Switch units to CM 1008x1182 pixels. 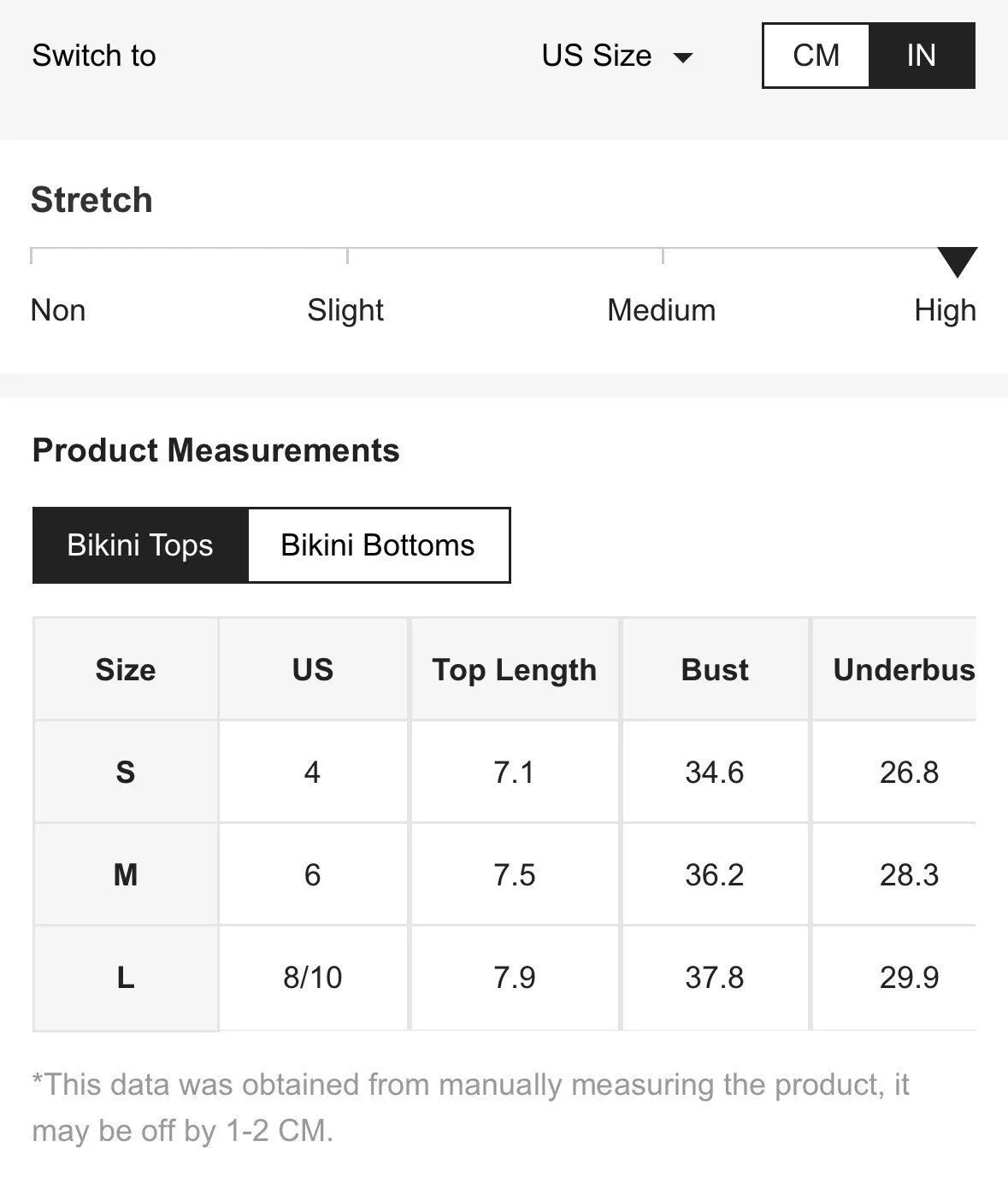pyautogui.click(x=816, y=56)
